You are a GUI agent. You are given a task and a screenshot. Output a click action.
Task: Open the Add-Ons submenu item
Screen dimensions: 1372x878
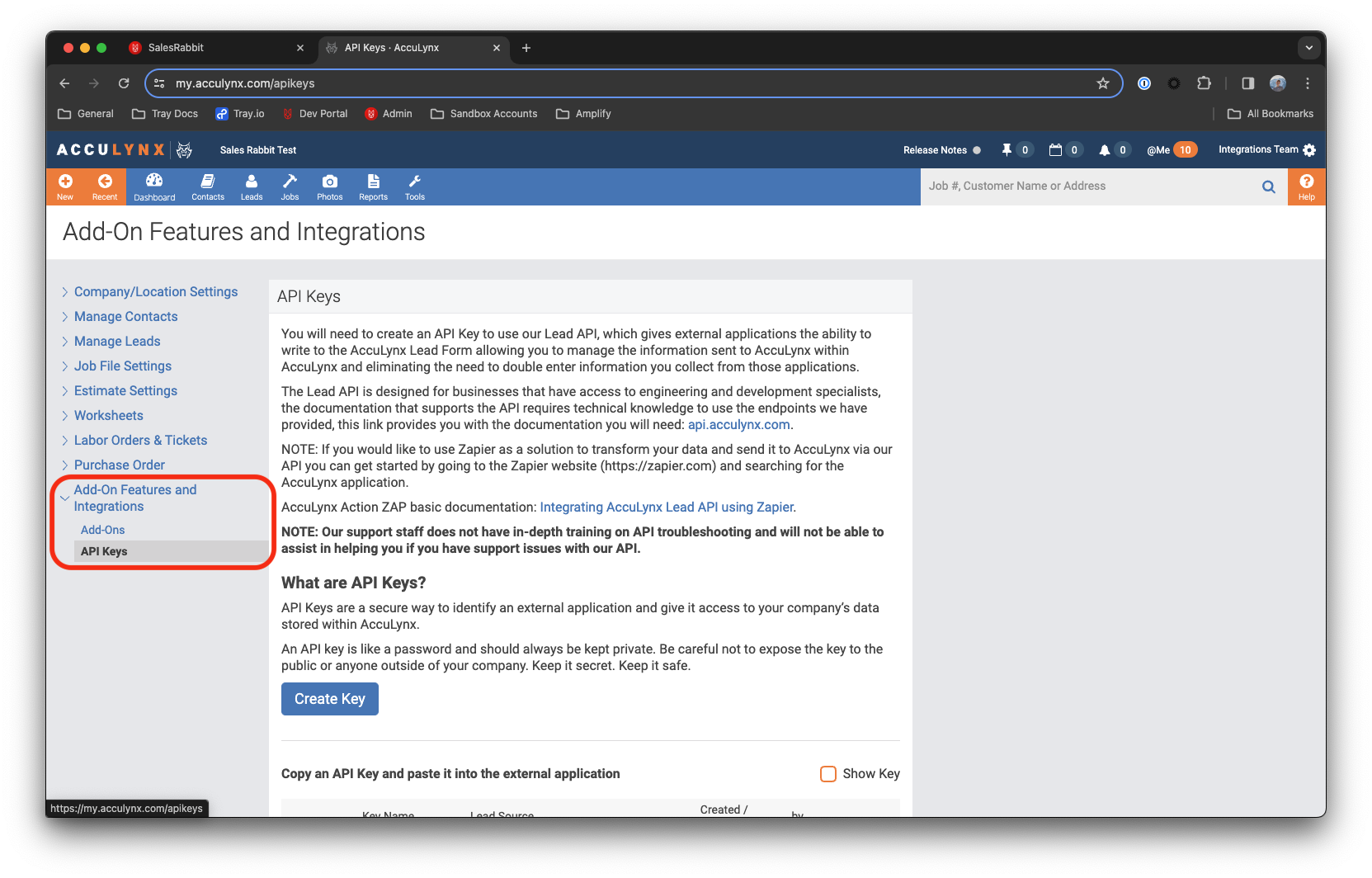(103, 530)
